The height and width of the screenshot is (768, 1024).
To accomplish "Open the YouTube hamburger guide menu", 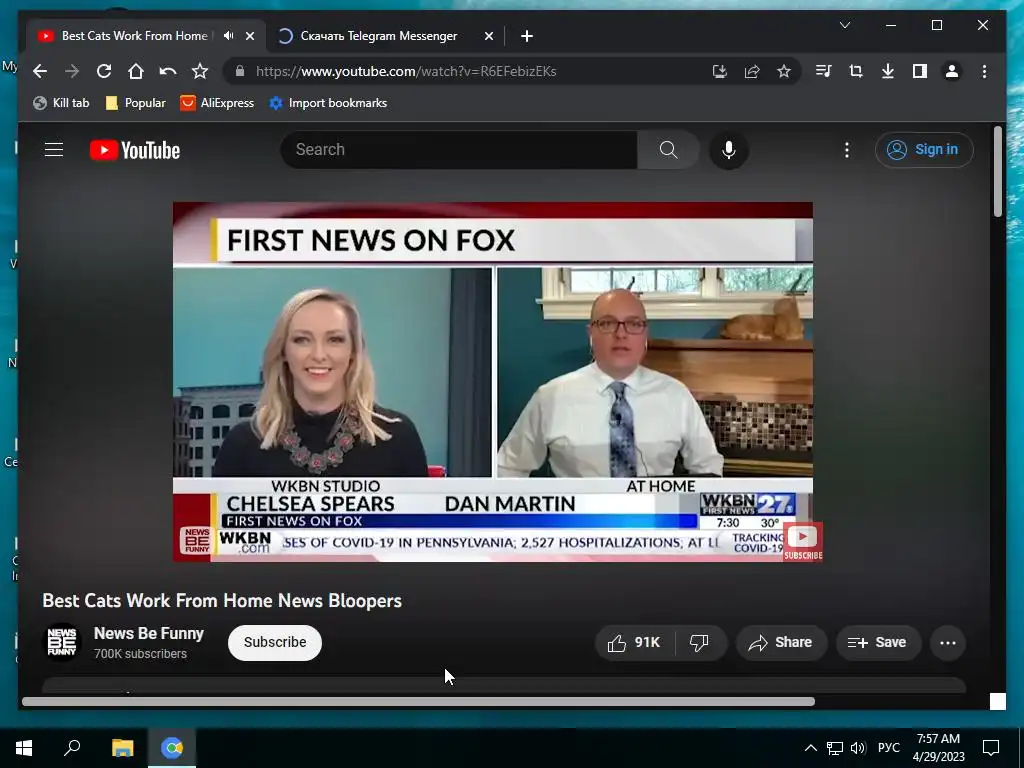I will point(54,150).
